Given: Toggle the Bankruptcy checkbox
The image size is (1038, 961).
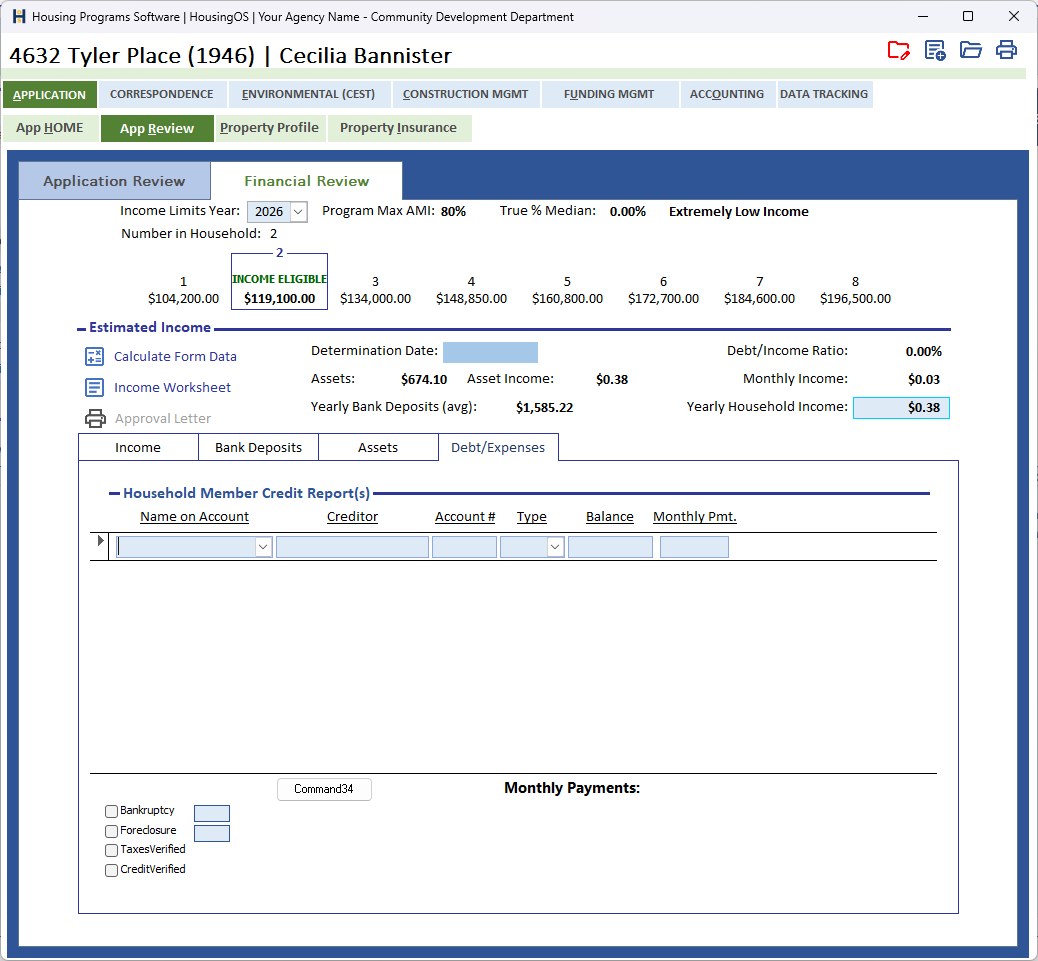Looking at the screenshot, I should (111, 811).
